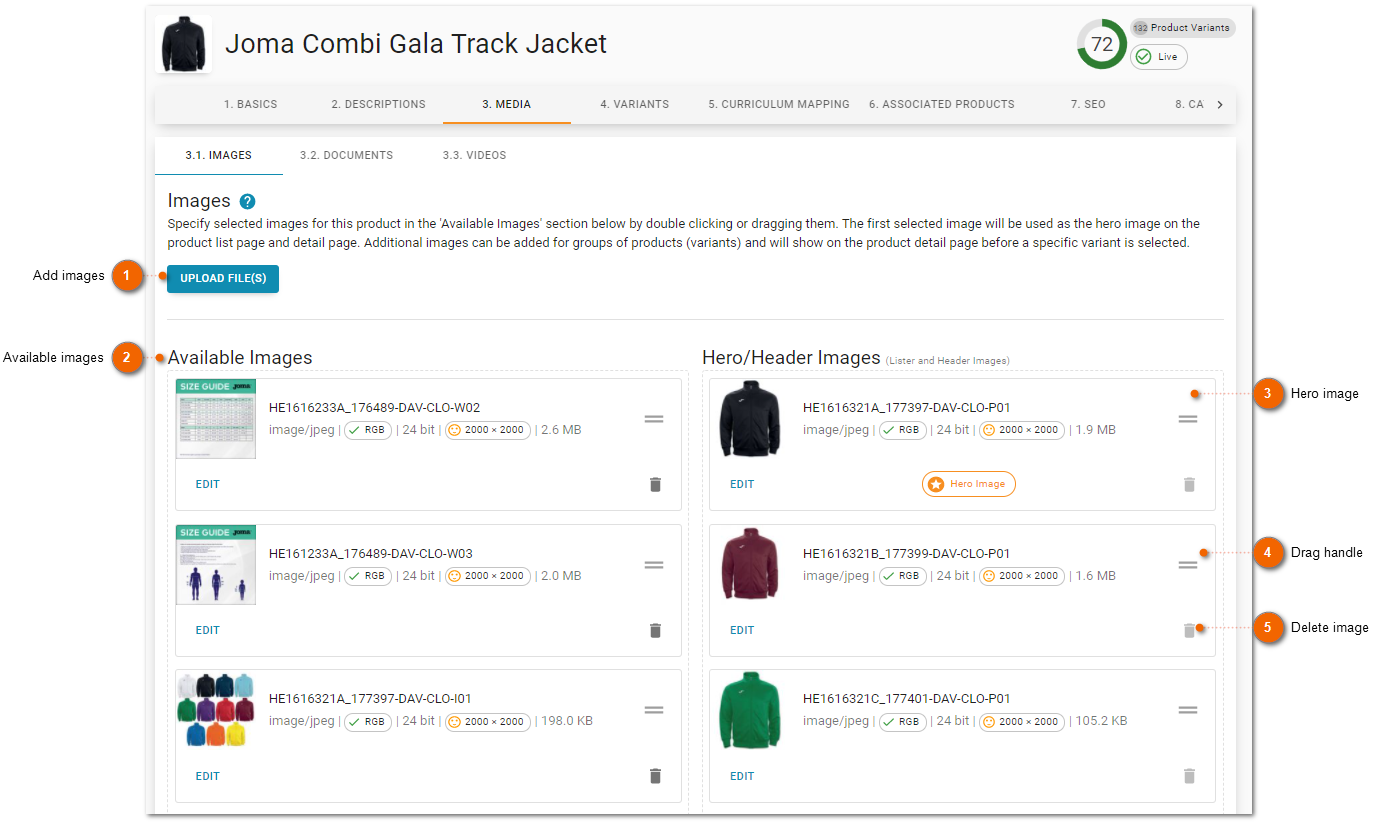The width and height of the screenshot is (1373, 824).
Task: Expand more tabs with the right chevron
Action: tap(1220, 104)
